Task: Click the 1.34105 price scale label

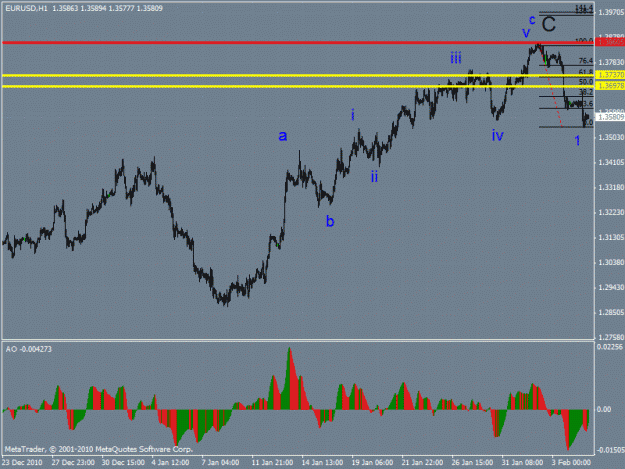Action: tap(611, 163)
